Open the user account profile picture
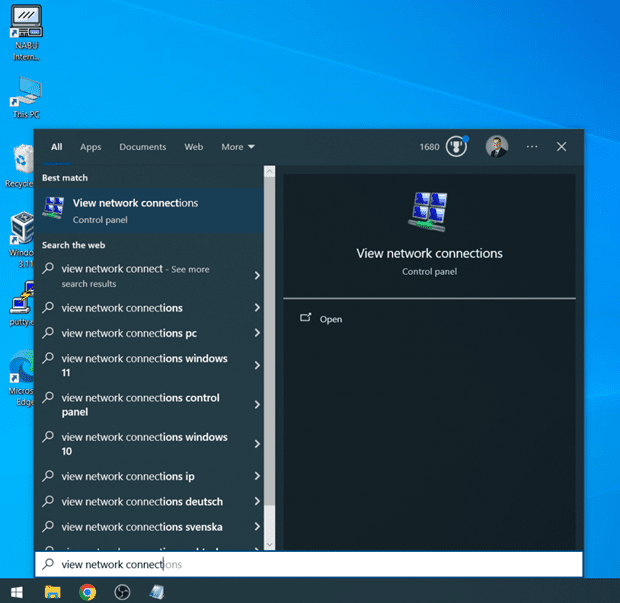Viewport: 620px width, 603px height. coord(497,146)
